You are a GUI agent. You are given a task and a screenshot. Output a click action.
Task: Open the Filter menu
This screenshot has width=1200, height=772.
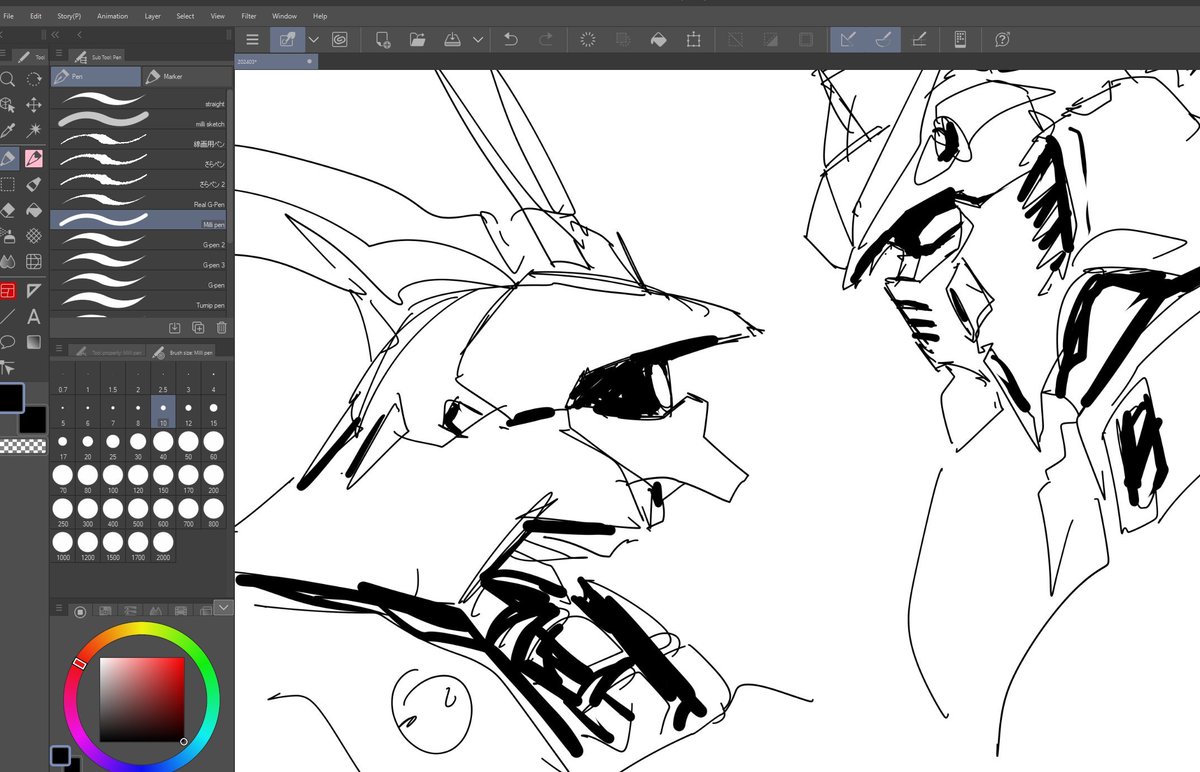pos(249,16)
